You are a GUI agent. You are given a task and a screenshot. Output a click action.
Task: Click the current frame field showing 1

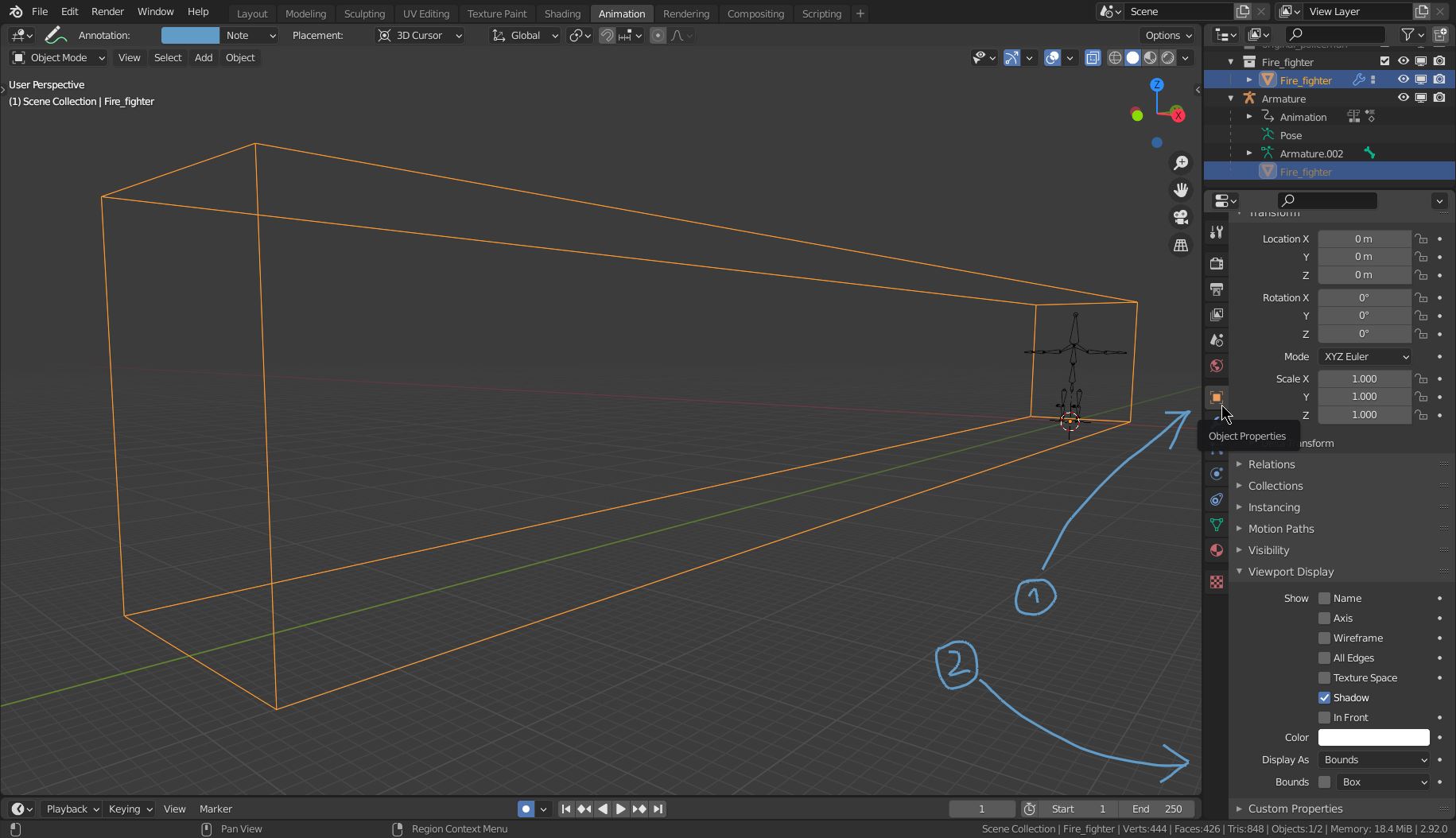point(982,809)
